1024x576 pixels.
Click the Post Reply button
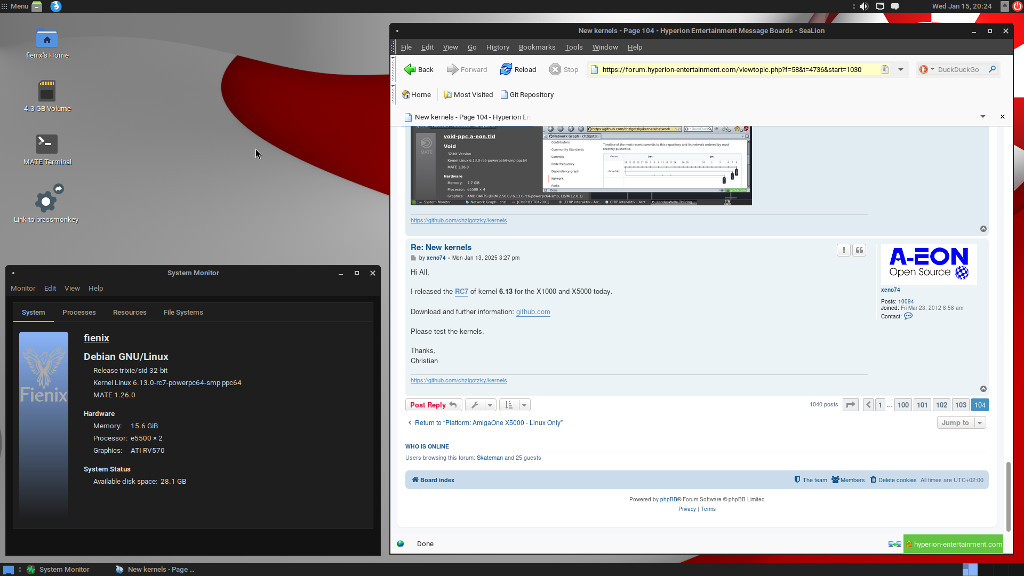[x=434, y=405]
